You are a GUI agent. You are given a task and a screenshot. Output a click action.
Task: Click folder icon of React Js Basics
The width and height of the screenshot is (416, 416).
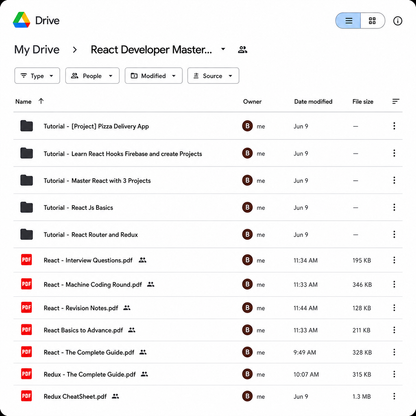tap(26, 207)
